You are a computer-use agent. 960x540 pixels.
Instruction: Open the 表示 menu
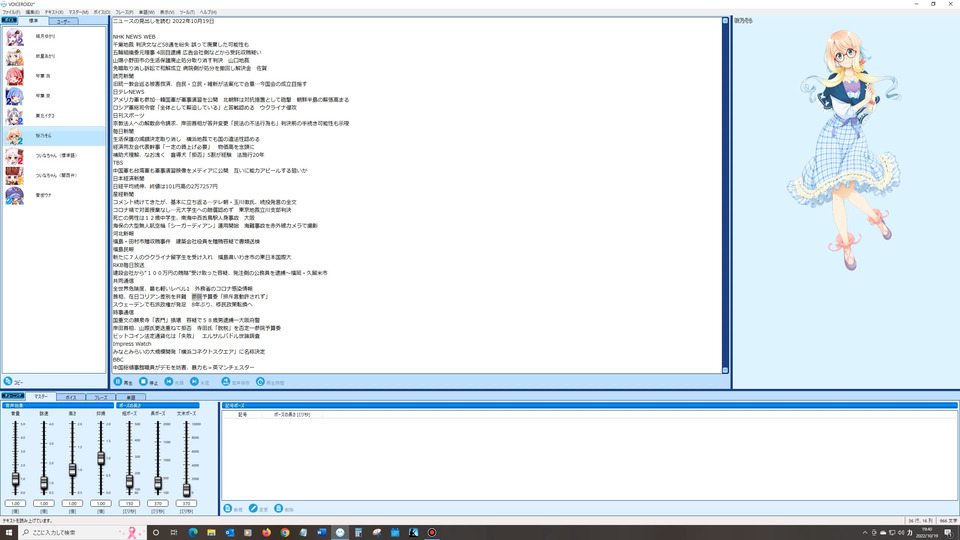pyautogui.click(x=167, y=12)
